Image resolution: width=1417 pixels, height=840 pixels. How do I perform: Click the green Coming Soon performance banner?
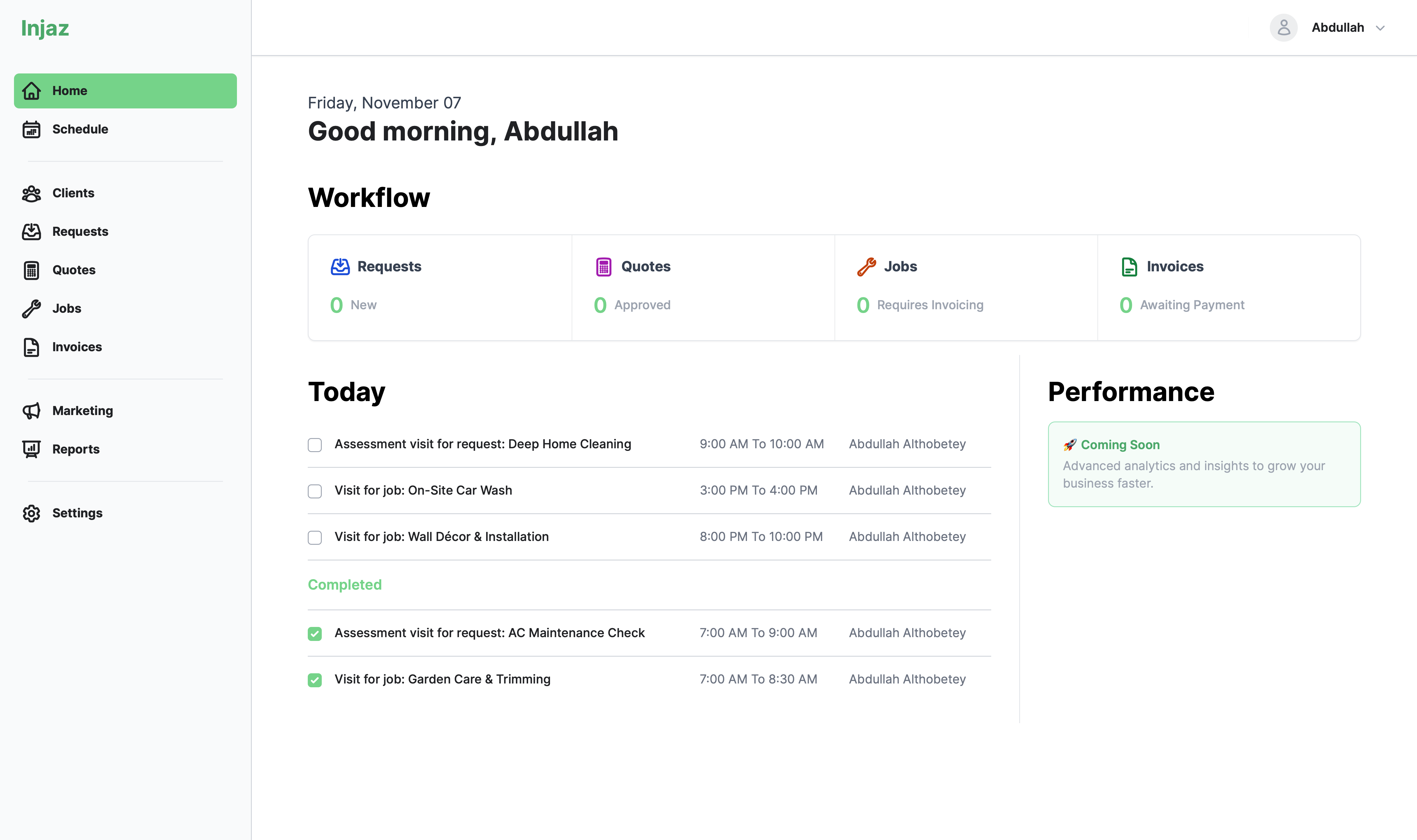pos(1204,464)
